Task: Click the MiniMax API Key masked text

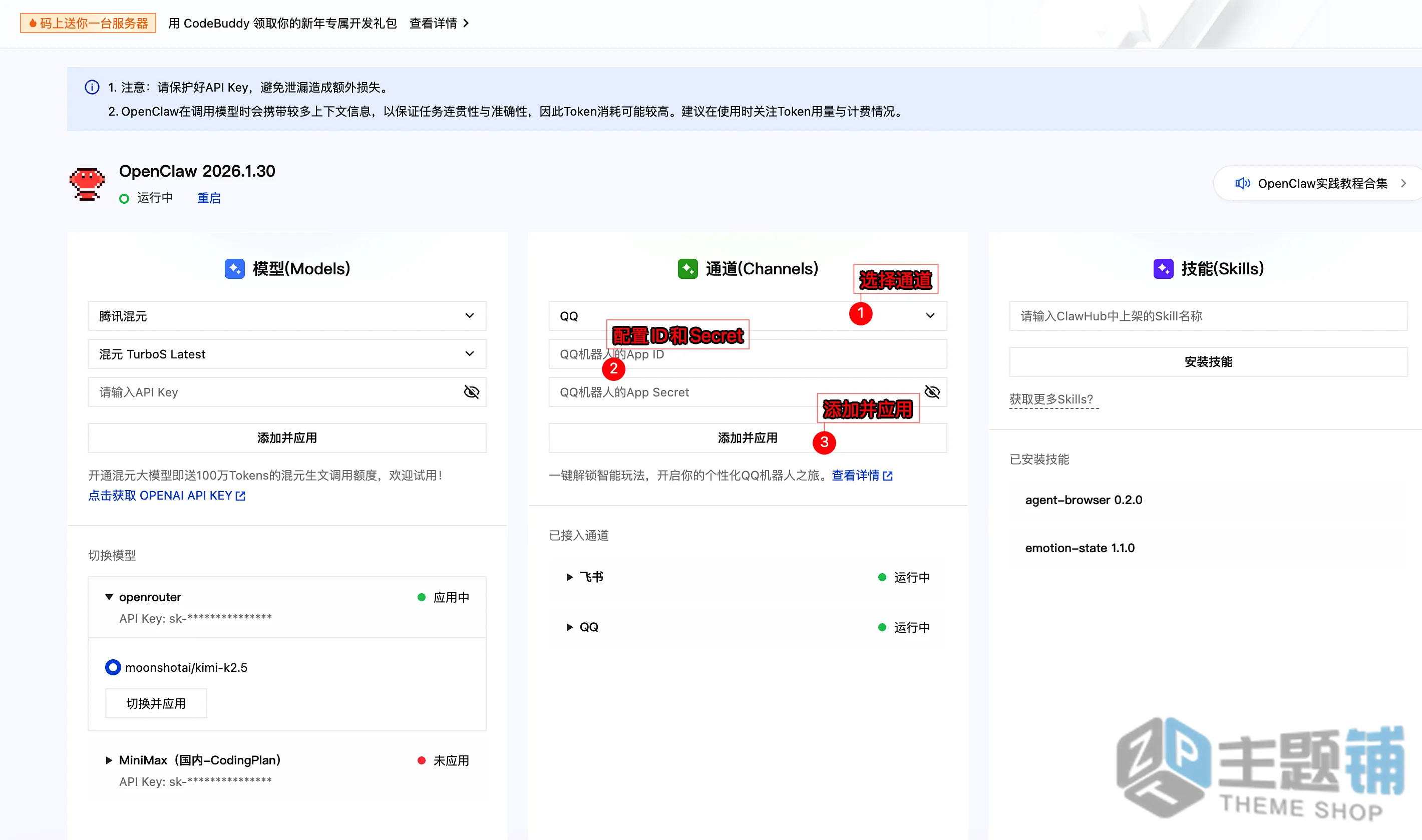Action: (195, 782)
